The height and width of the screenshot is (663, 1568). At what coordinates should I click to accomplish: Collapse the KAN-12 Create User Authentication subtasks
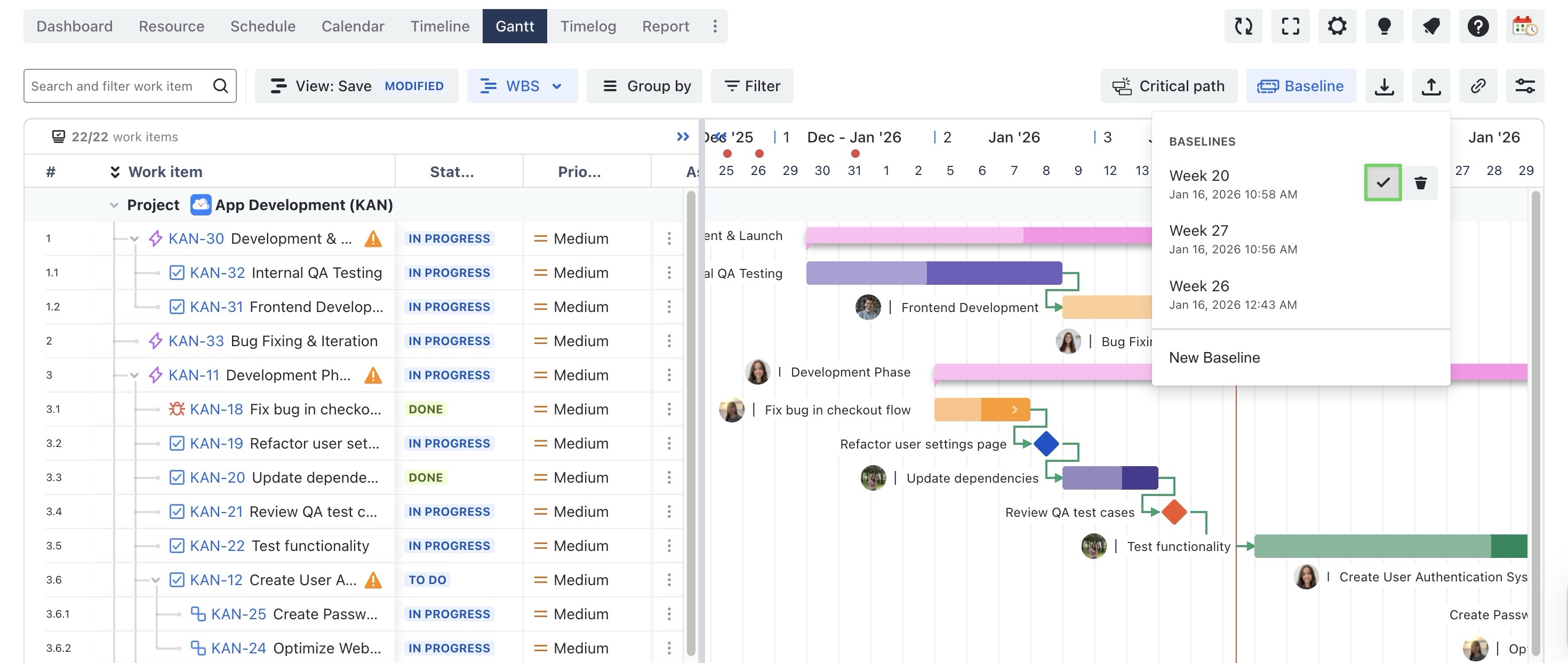tap(156, 580)
